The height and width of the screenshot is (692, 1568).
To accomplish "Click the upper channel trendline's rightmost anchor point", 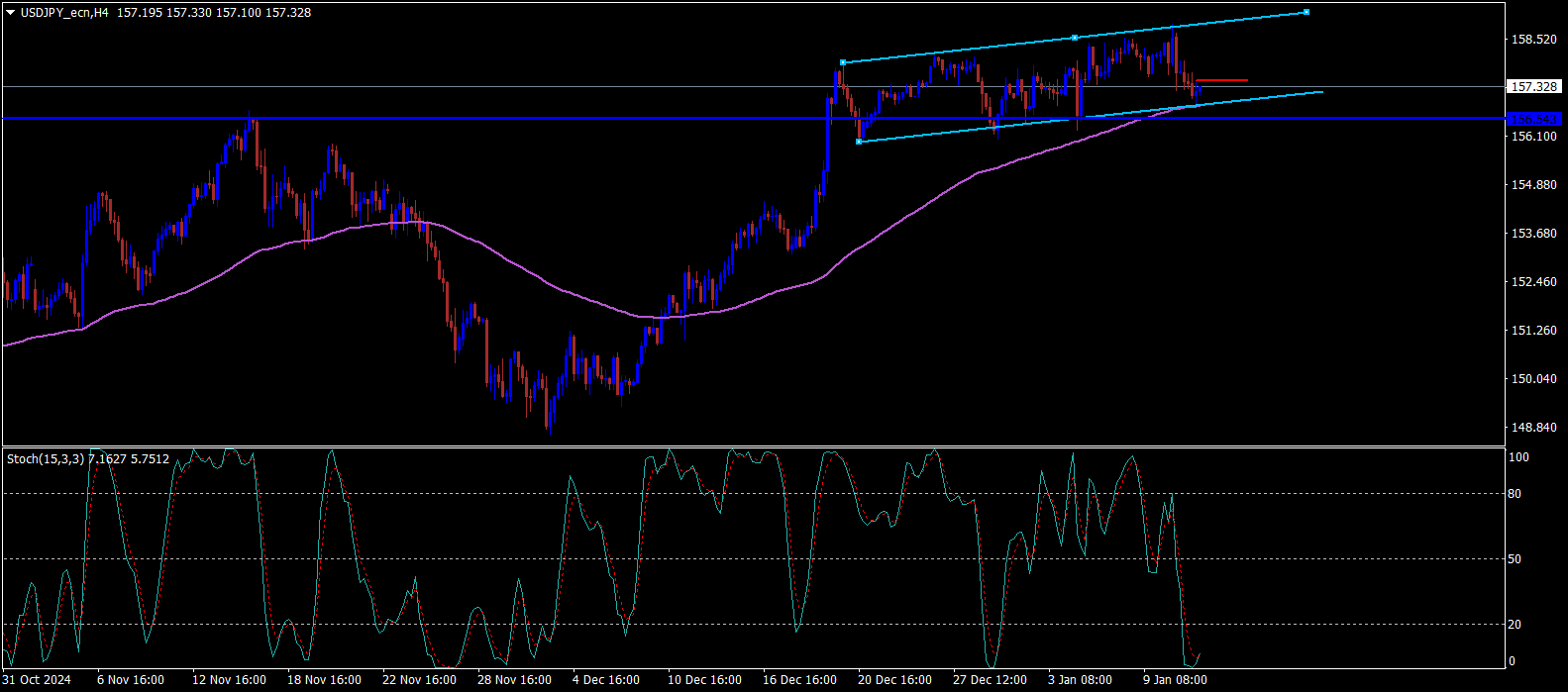I will (x=1307, y=12).
